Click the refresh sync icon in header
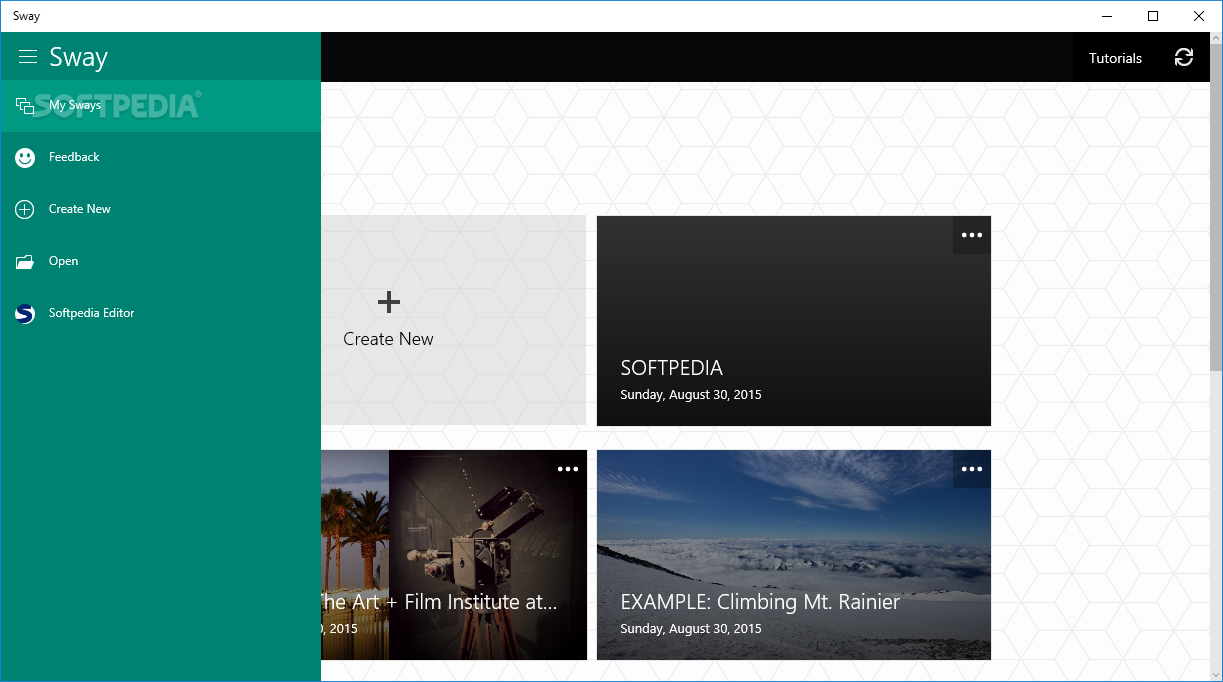The image size is (1223, 682). [1184, 57]
